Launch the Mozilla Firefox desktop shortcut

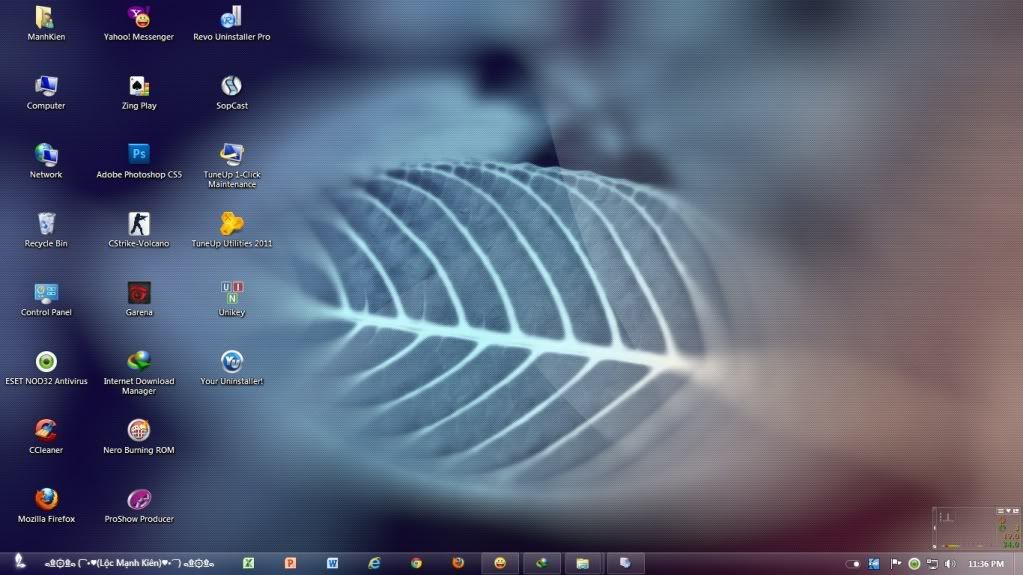(46, 505)
